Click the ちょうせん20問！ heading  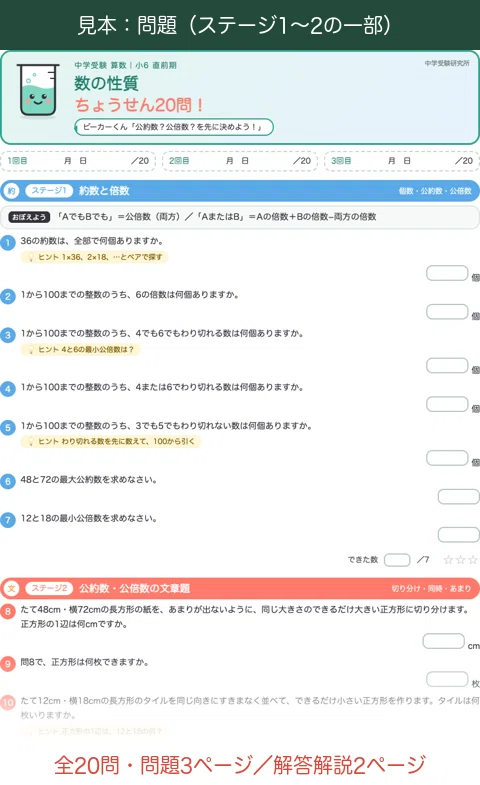pos(139,105)
